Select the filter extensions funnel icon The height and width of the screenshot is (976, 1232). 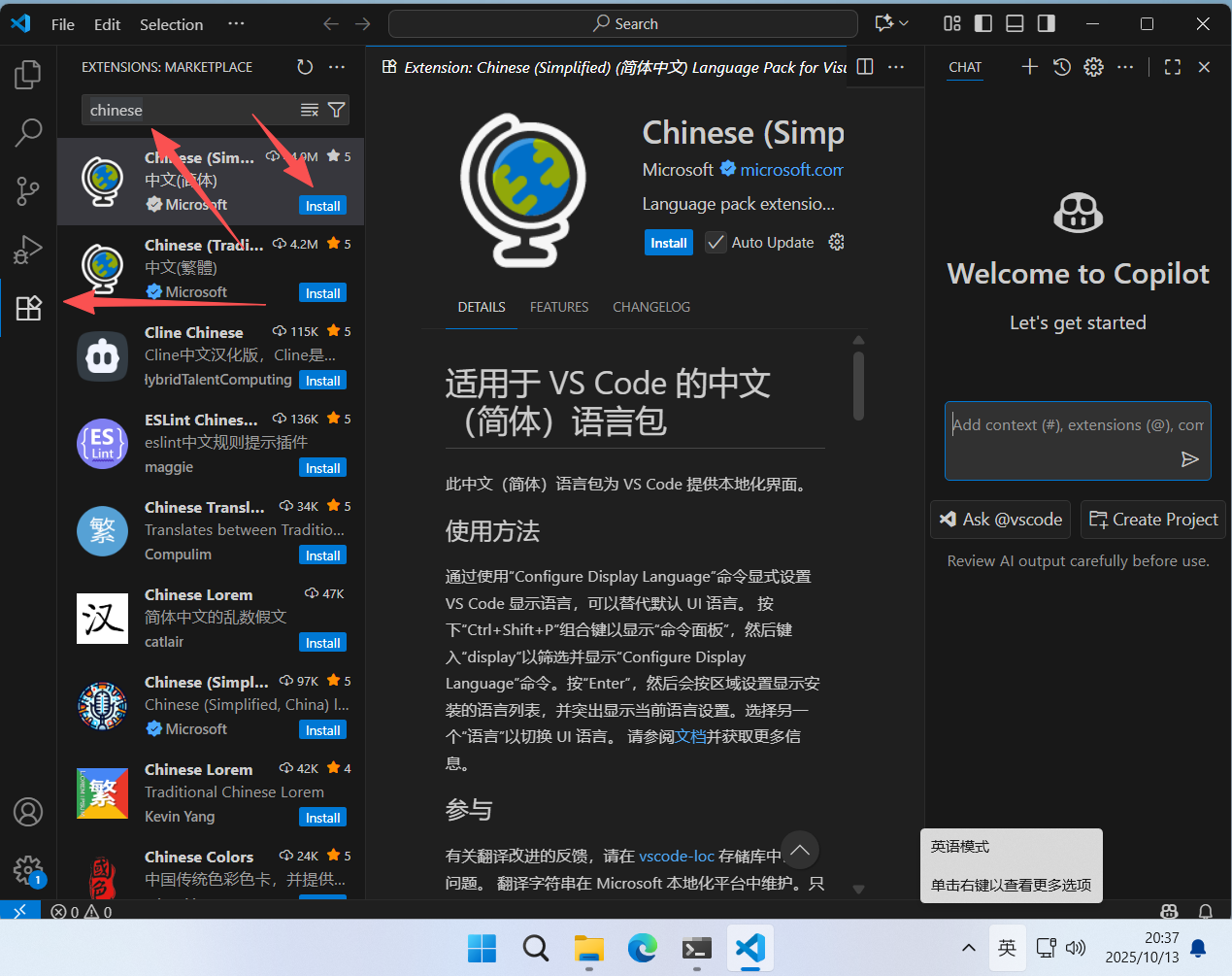(x=336, y=110)
